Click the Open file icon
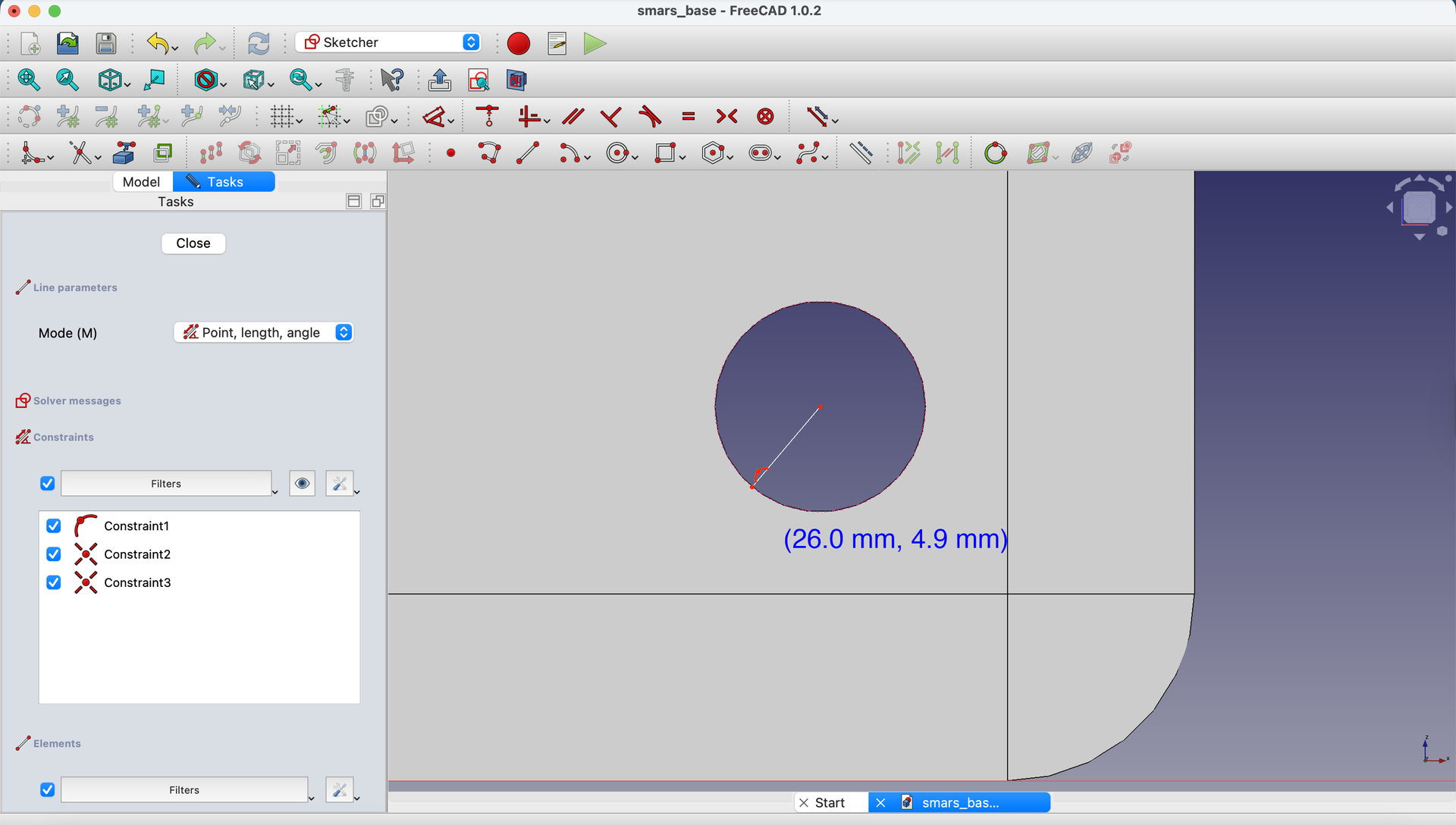 [x=68, y=43]
